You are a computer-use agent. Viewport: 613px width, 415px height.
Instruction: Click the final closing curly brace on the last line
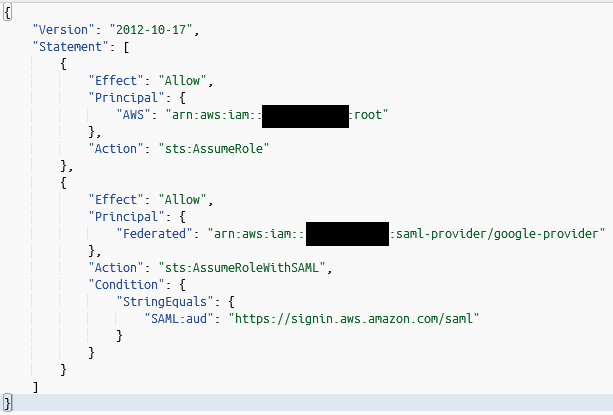[x=8, y=402]
